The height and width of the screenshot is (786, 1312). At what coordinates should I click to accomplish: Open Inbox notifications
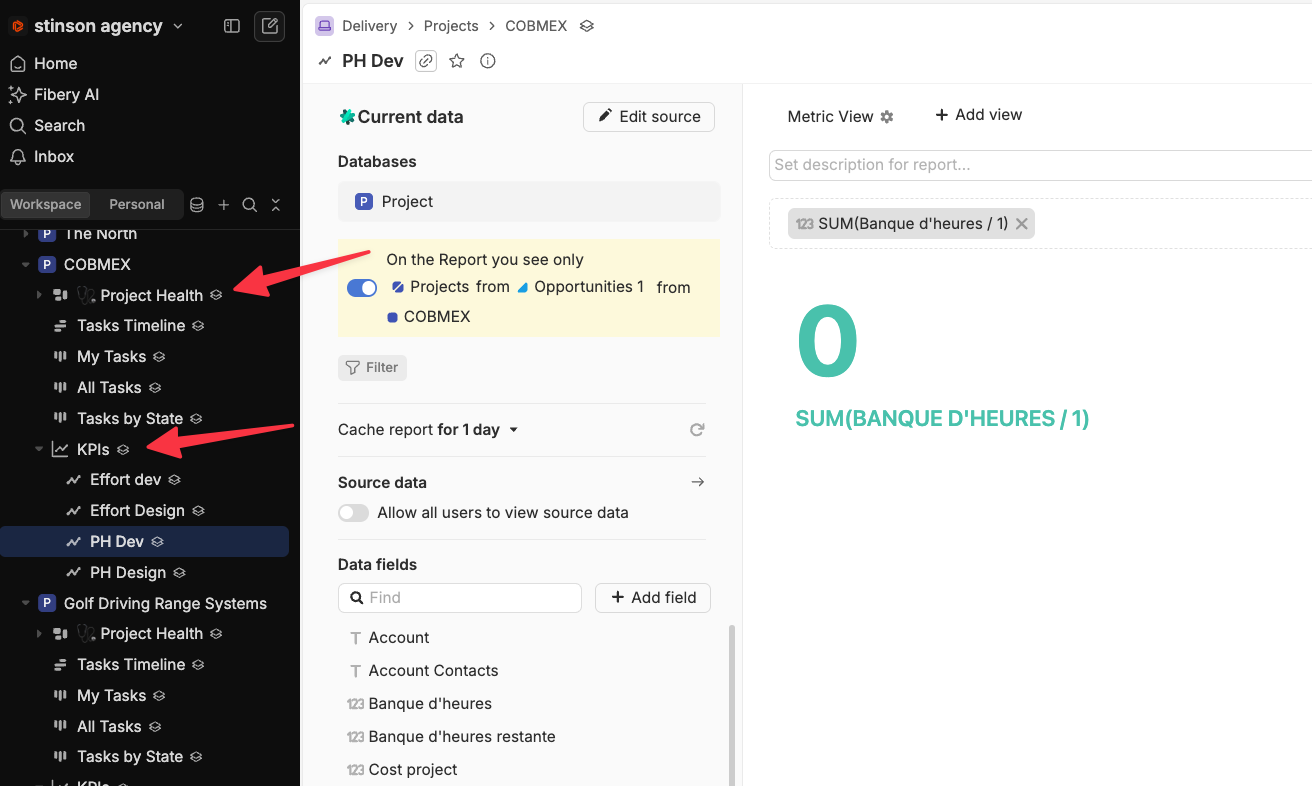coord(41,156)
